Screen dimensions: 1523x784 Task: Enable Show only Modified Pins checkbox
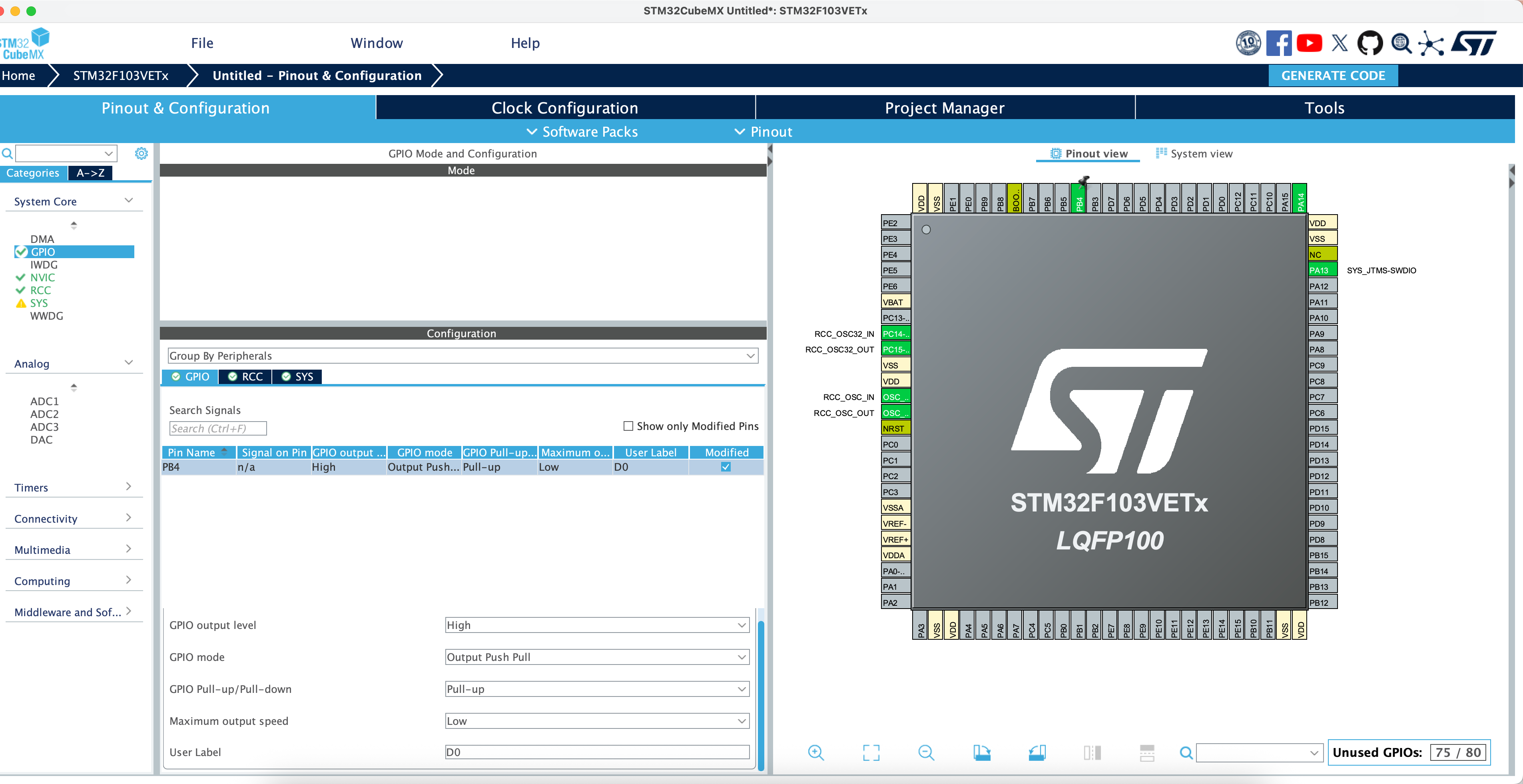(628, 426)
